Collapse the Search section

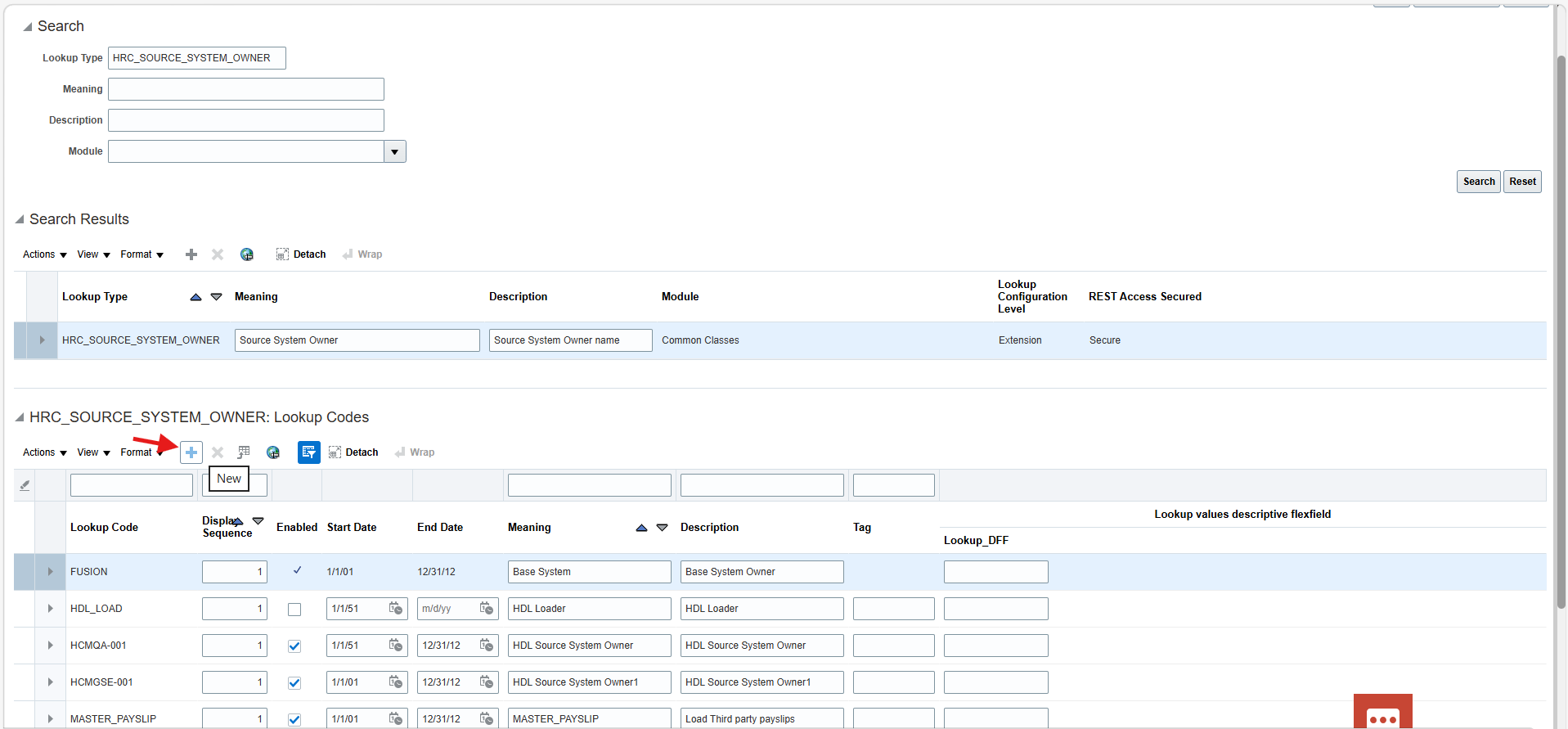(28, 27)
